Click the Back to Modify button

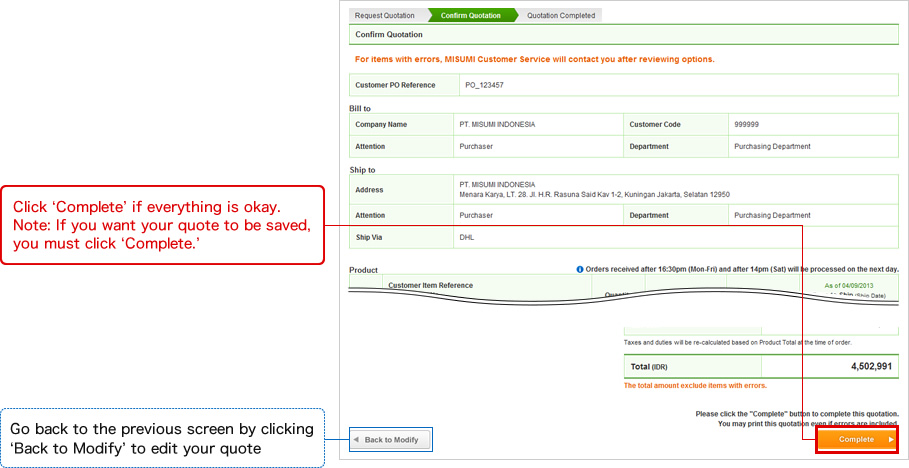click(391, 440)
